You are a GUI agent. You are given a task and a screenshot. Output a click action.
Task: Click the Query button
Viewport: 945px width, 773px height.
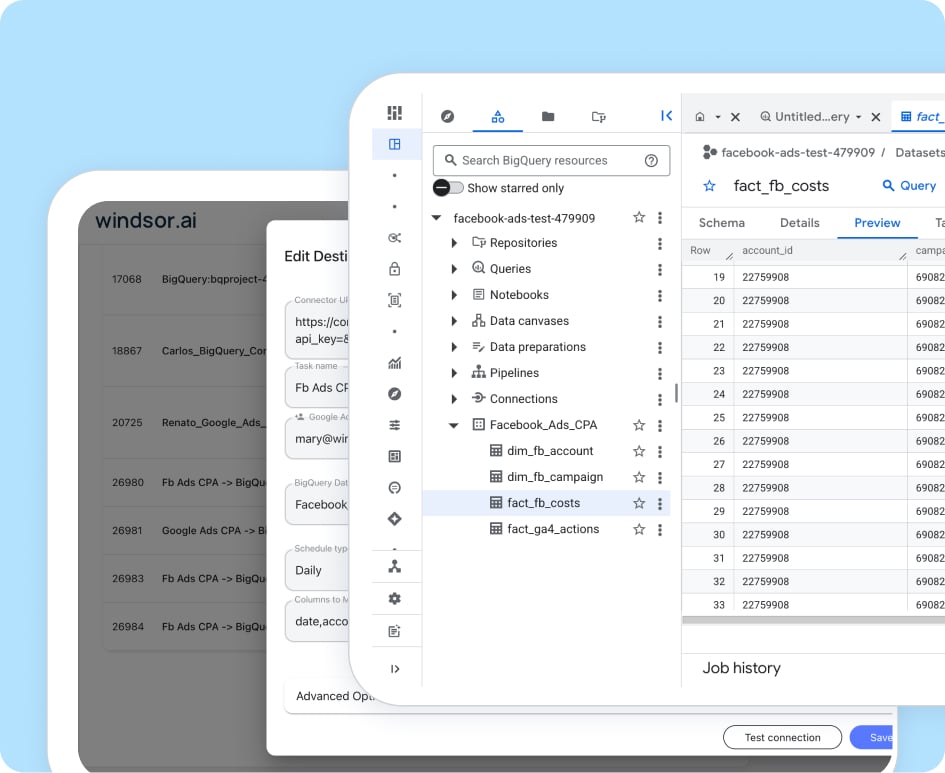(909, 186)
